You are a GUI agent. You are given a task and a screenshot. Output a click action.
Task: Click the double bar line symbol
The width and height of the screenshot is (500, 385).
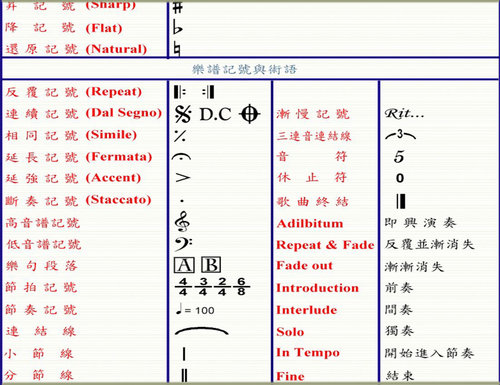pos(184,375)
